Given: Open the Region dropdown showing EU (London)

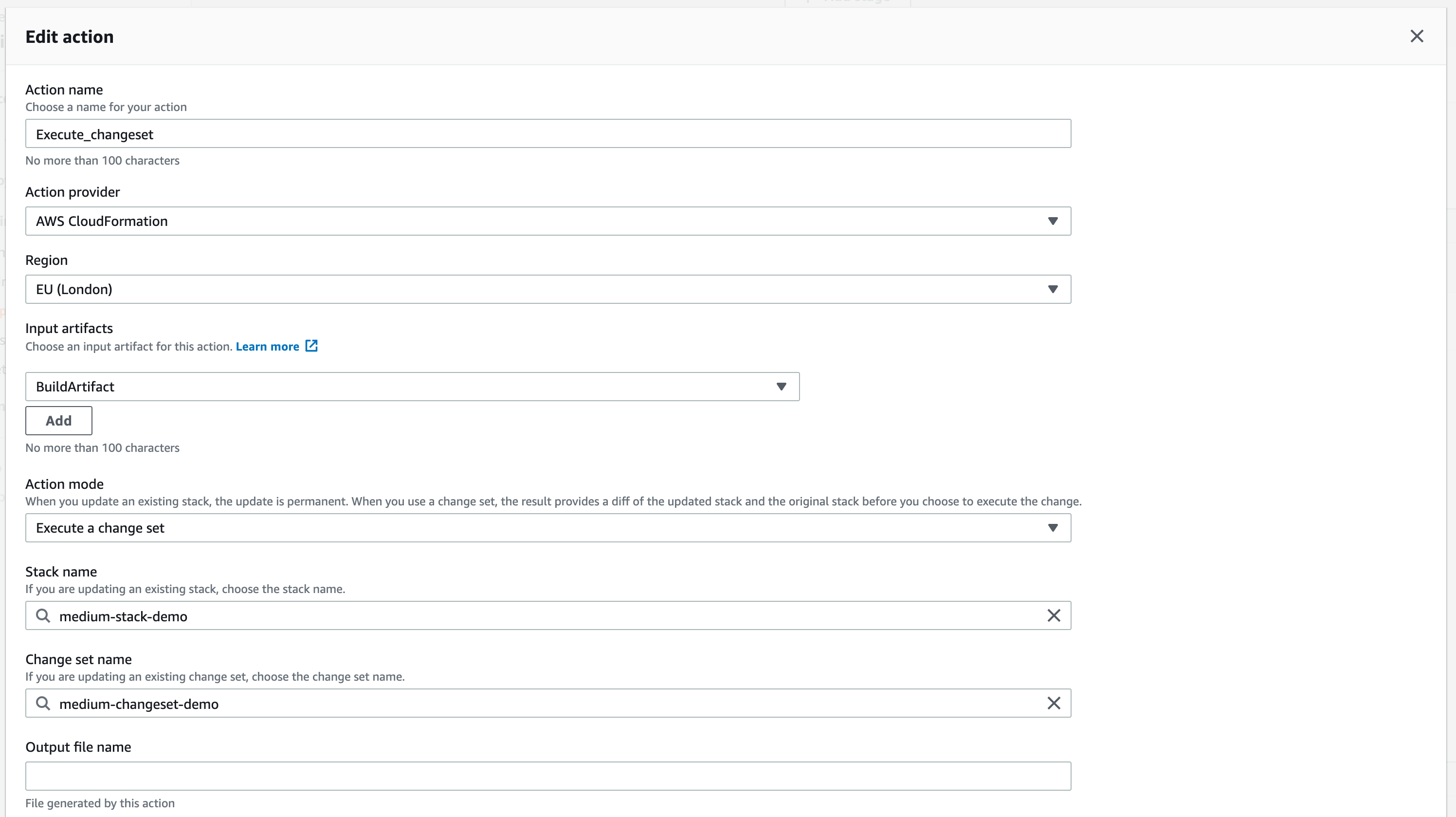Looking at the screenshot, I should [x=547, y=290].
